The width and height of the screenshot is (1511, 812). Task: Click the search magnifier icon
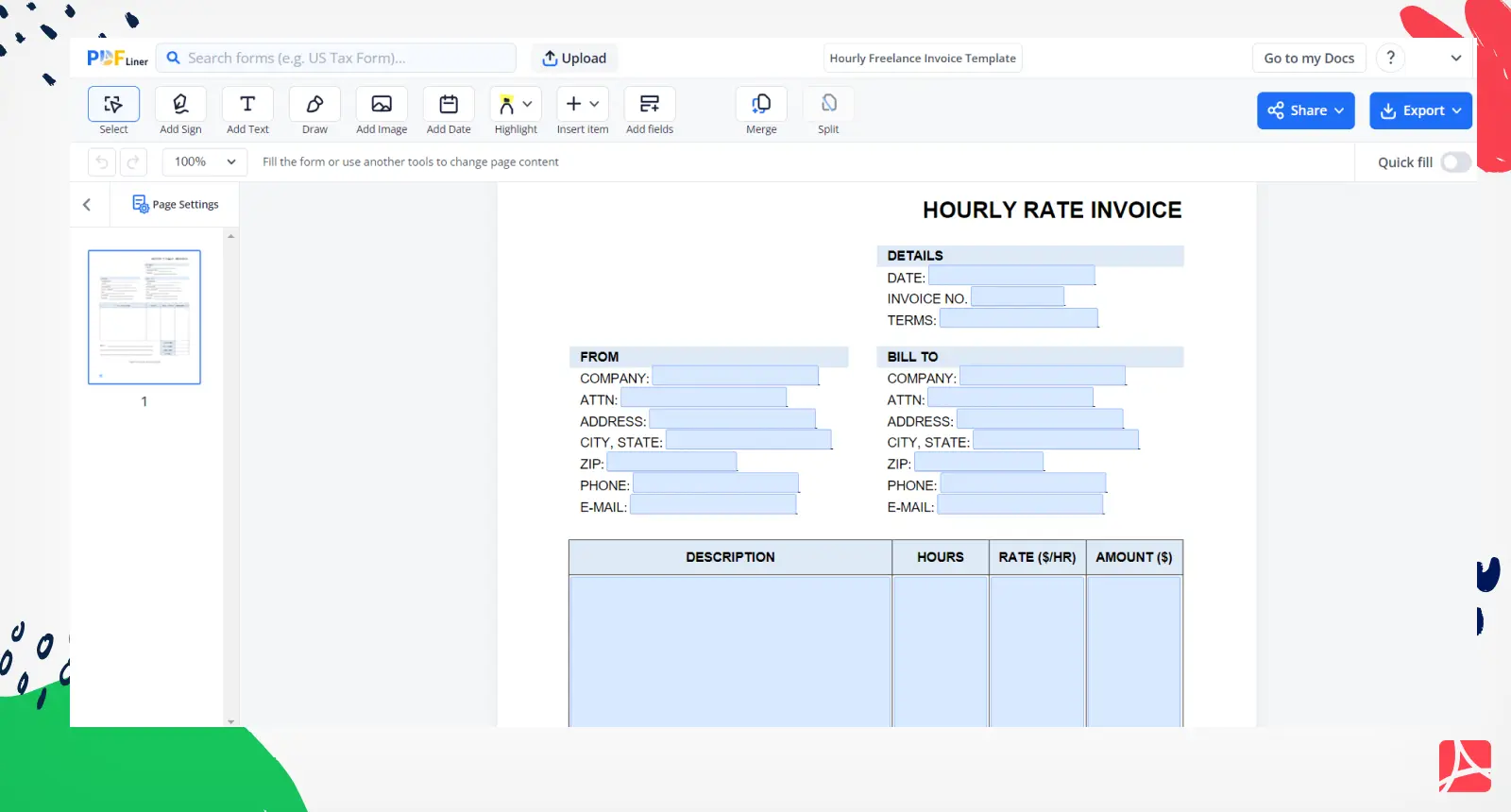[174, 58]
